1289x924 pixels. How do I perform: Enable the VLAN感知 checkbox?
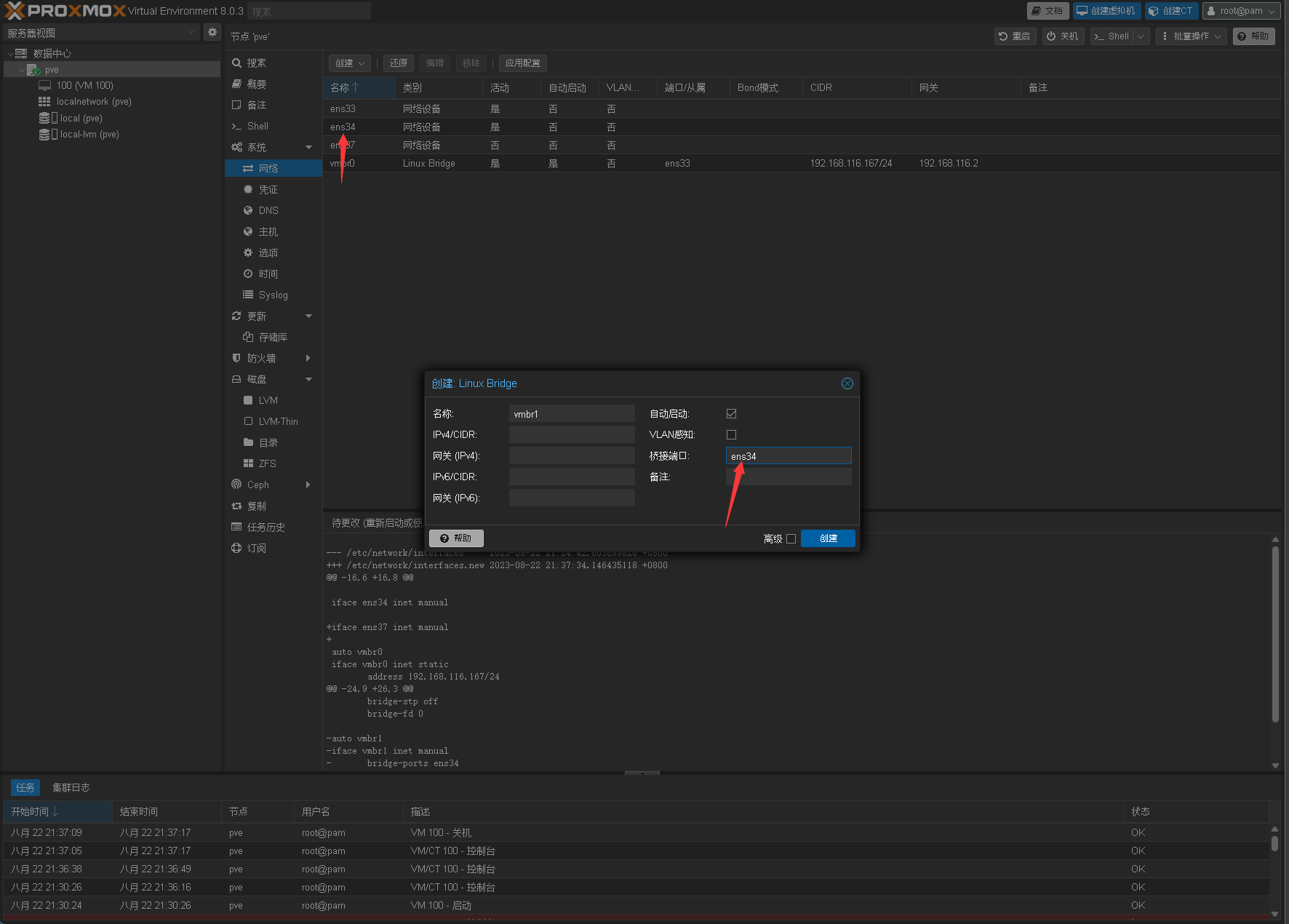[x=731, y=435]
